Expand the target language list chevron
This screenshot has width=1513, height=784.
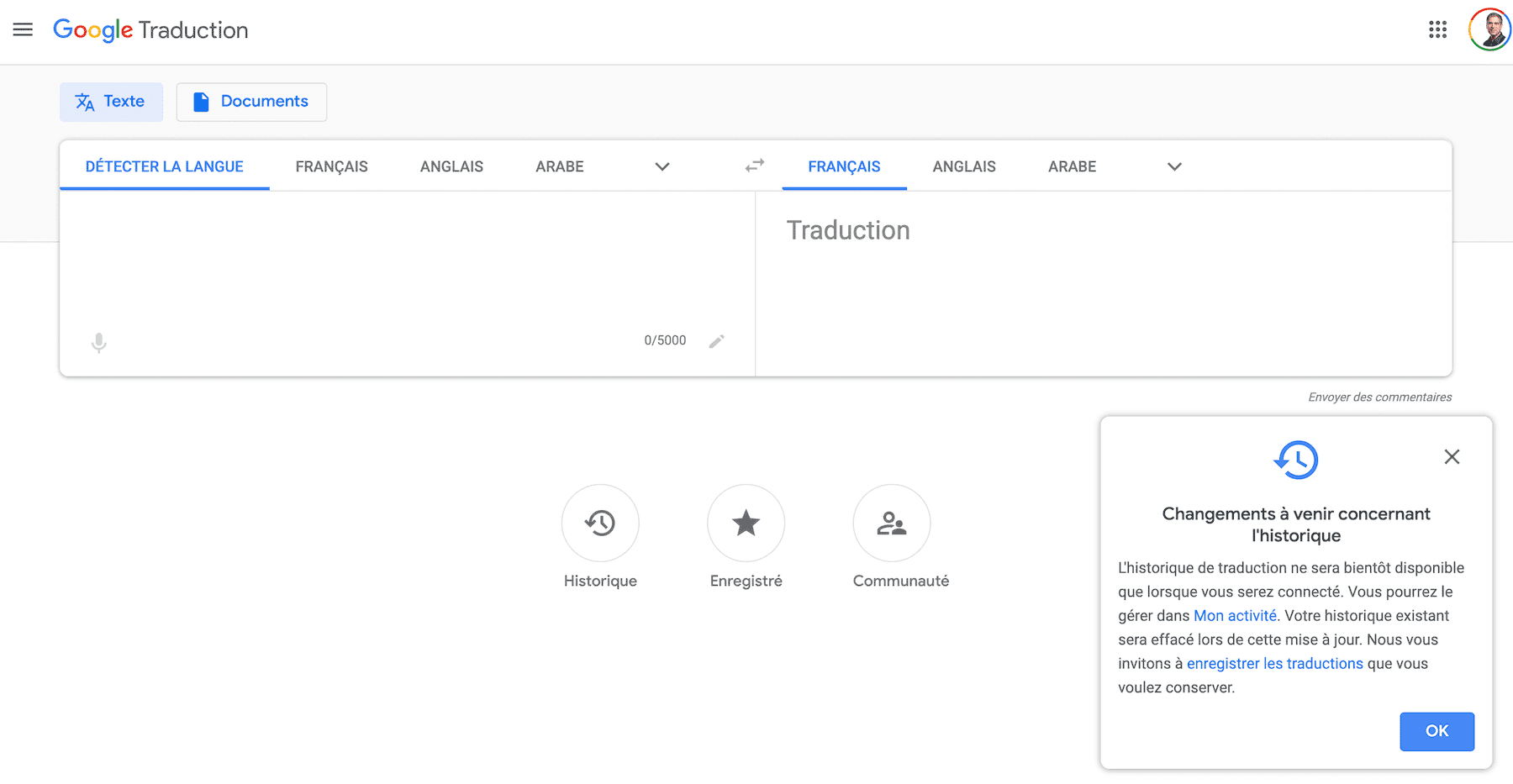coord(1174,166)
